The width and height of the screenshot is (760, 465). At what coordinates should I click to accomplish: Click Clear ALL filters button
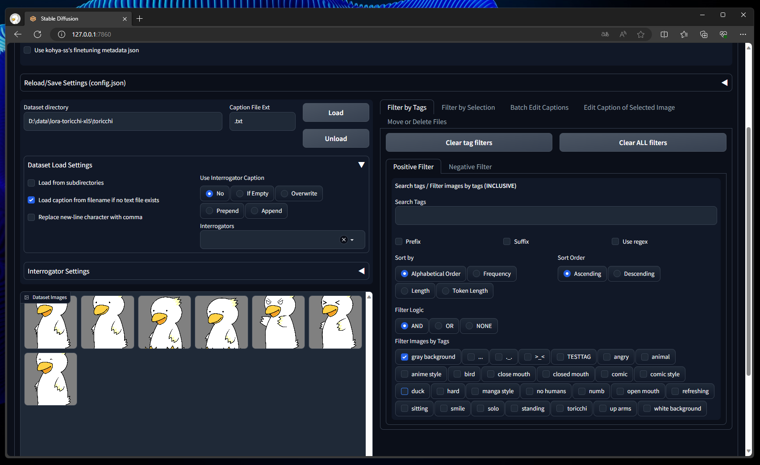643,142
